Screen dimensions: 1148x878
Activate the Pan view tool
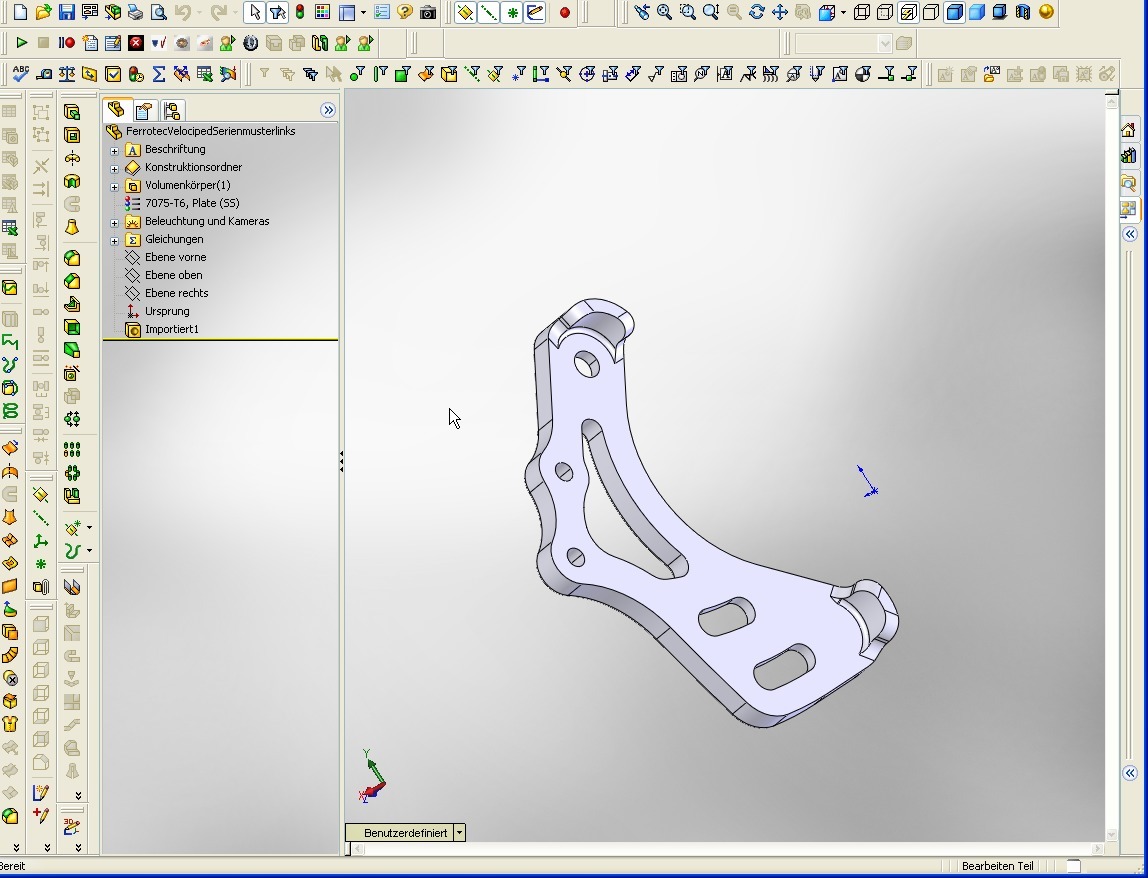780,13
